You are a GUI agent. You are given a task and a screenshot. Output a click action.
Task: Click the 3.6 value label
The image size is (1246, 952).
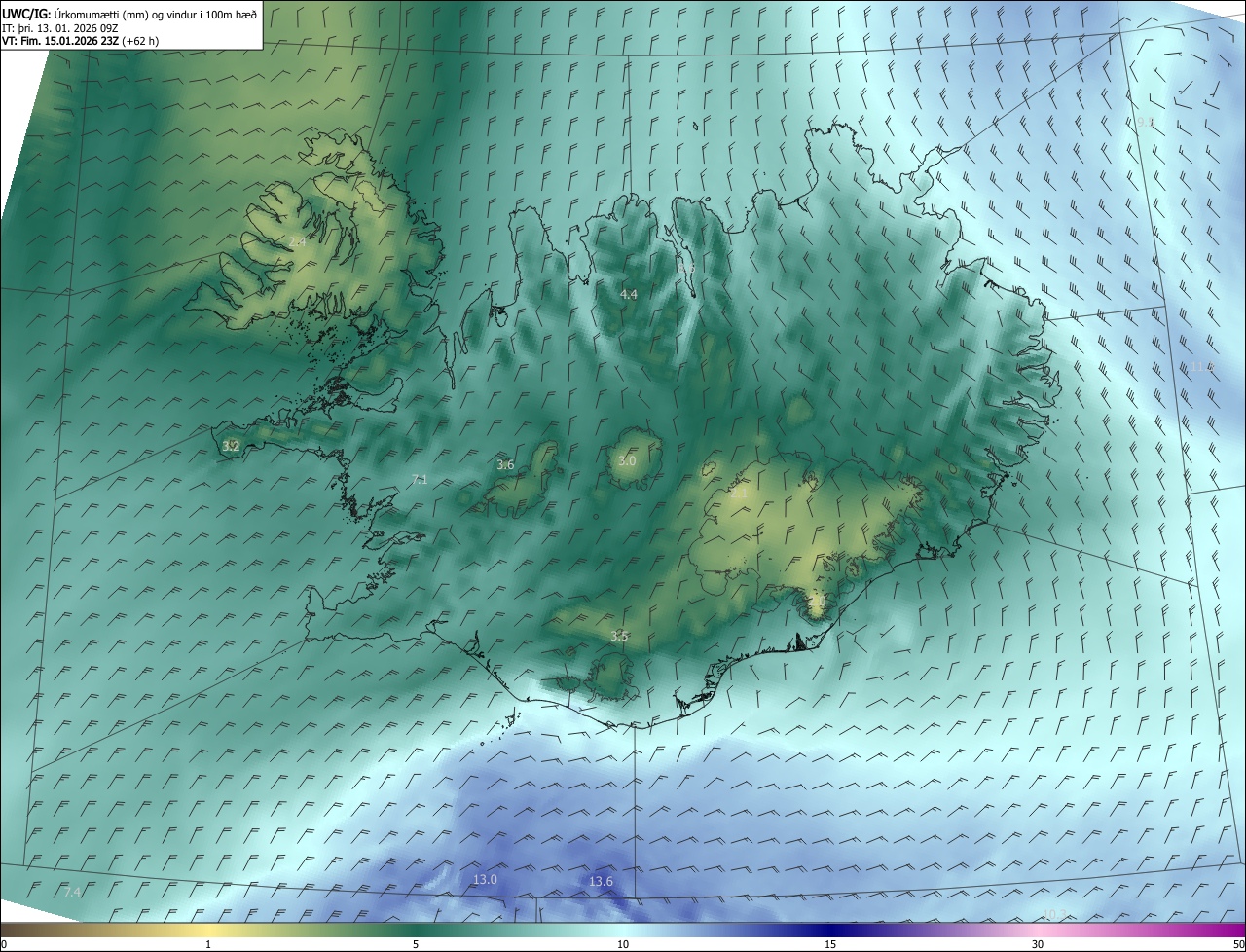tap(505, 465)
